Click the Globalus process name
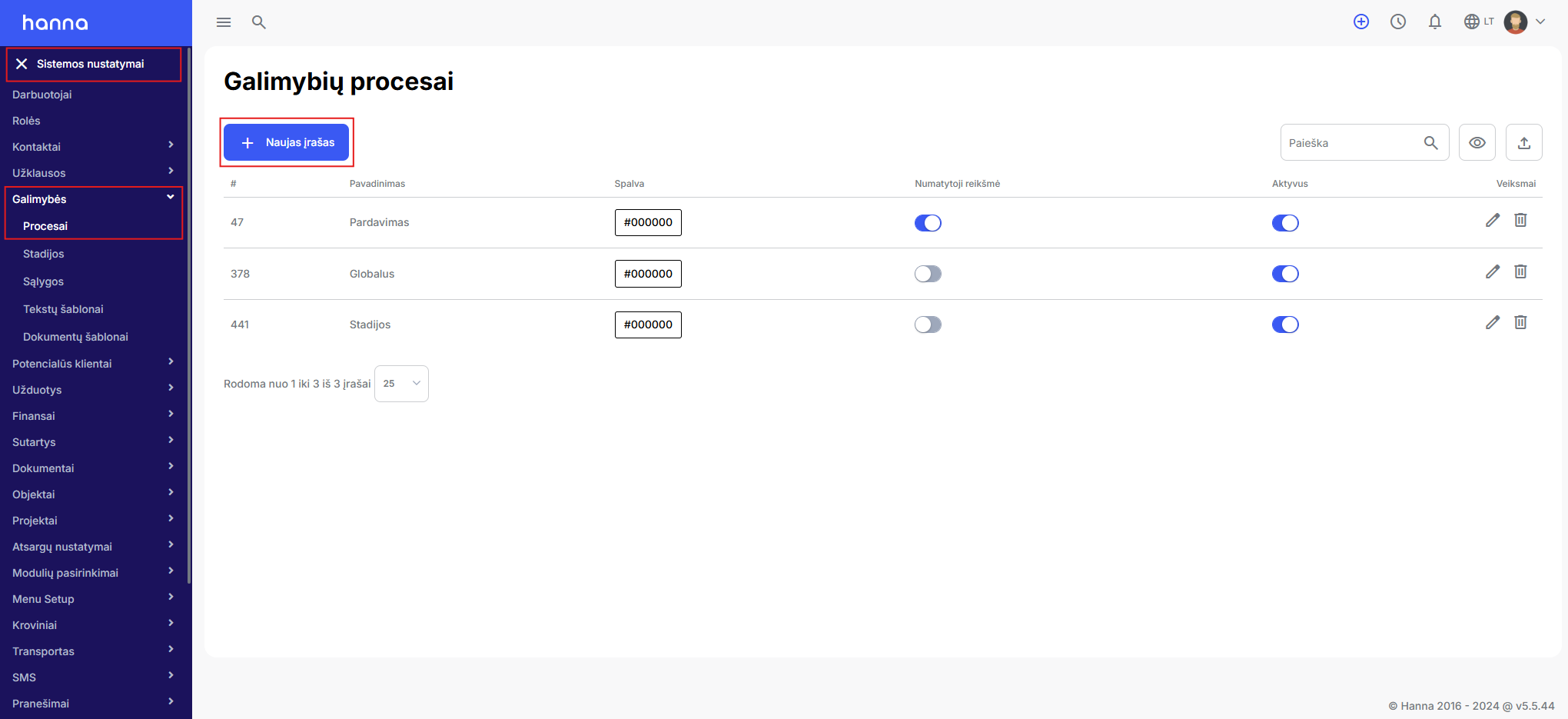1568x719 pixels. pos(372,274)
